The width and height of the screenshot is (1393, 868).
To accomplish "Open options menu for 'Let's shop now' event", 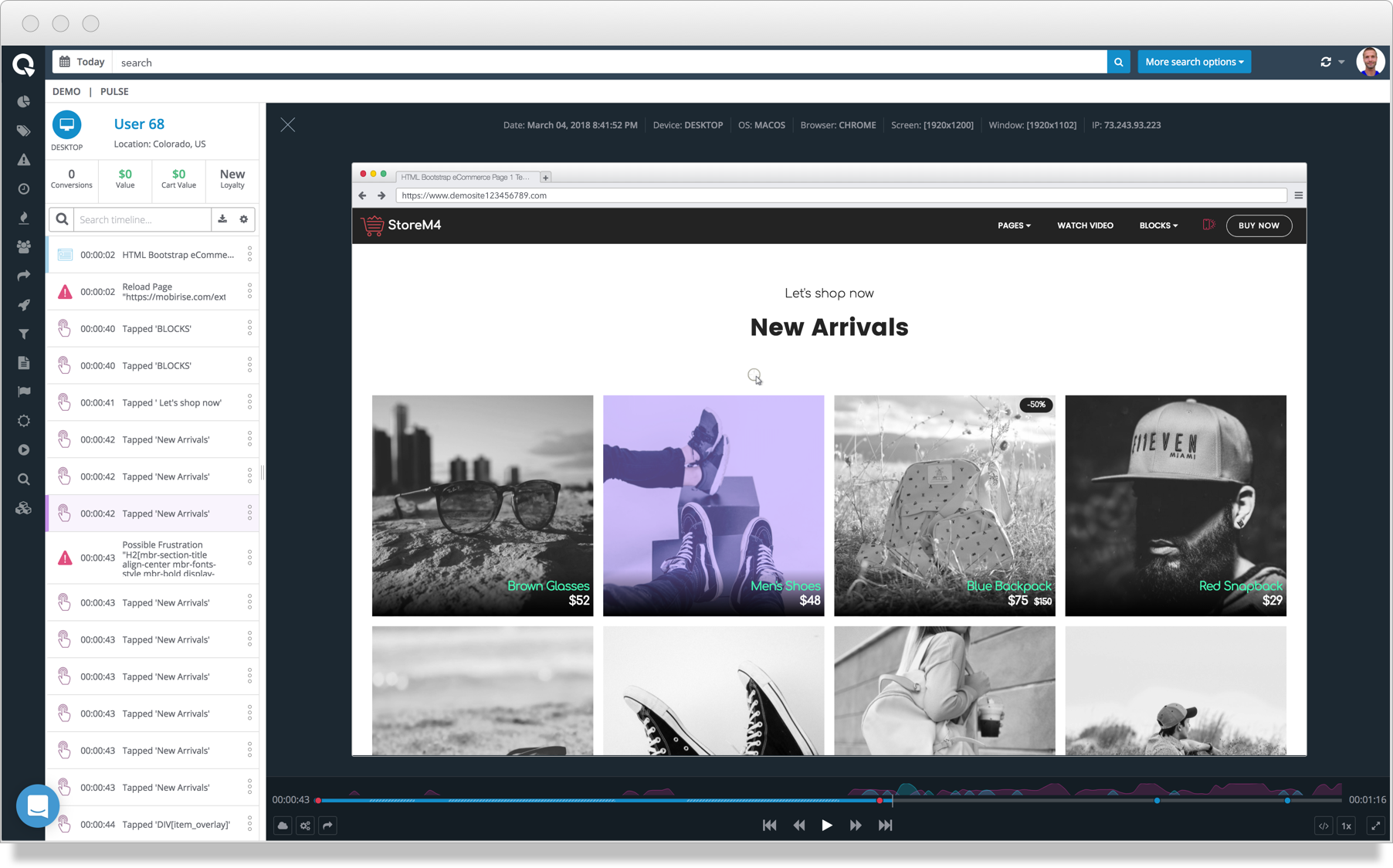I will point(249,402).
